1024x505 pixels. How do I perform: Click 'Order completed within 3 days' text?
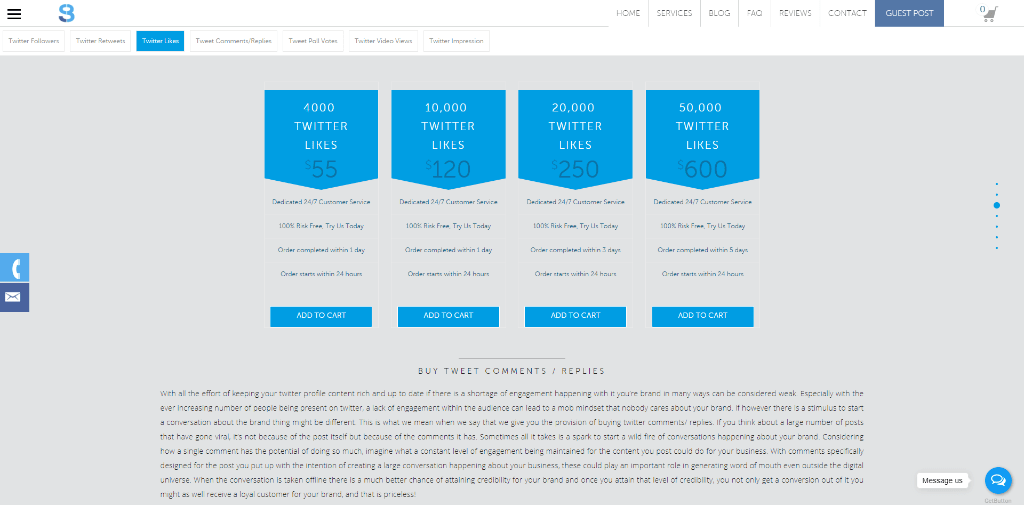pyautogui.click(x=575, y=250)
